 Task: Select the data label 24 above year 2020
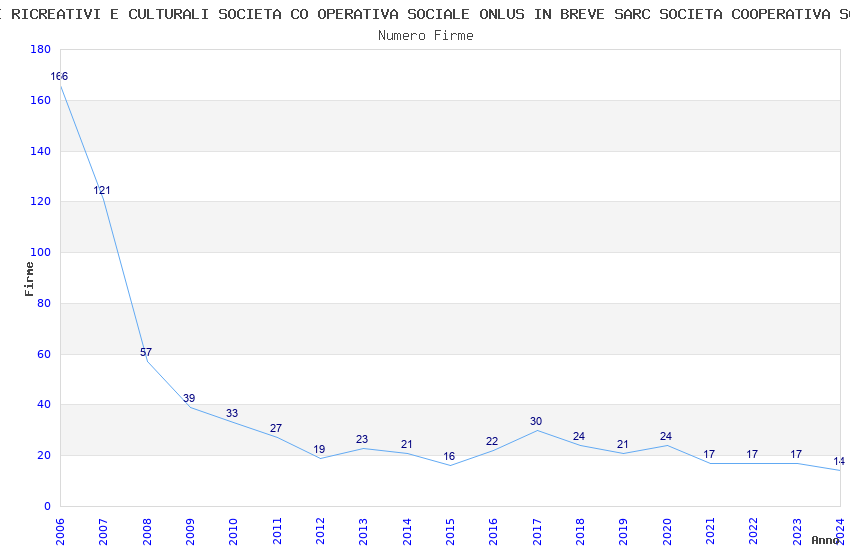(x=666, y=437)
